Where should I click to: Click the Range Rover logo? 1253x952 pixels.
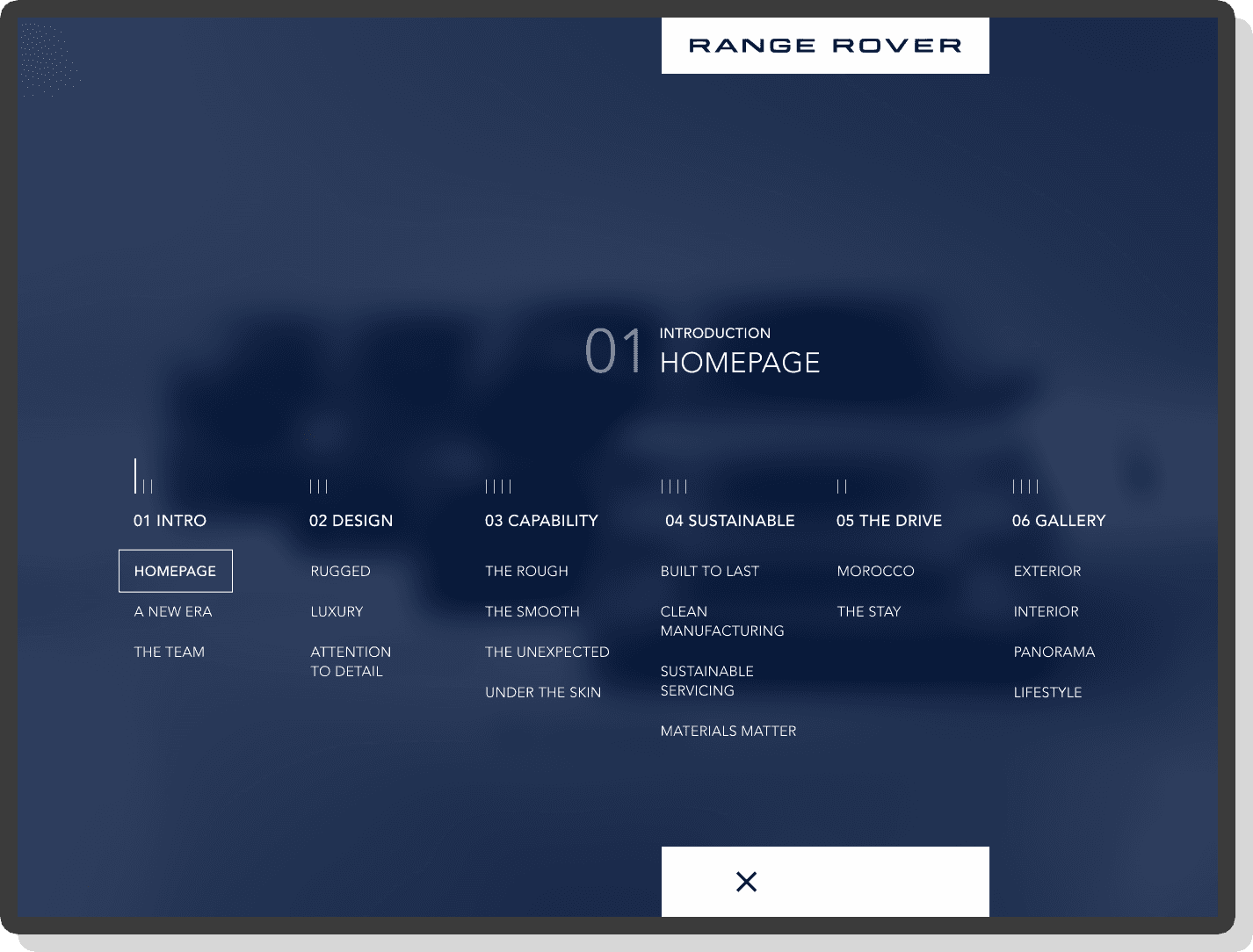coord(825,46)
